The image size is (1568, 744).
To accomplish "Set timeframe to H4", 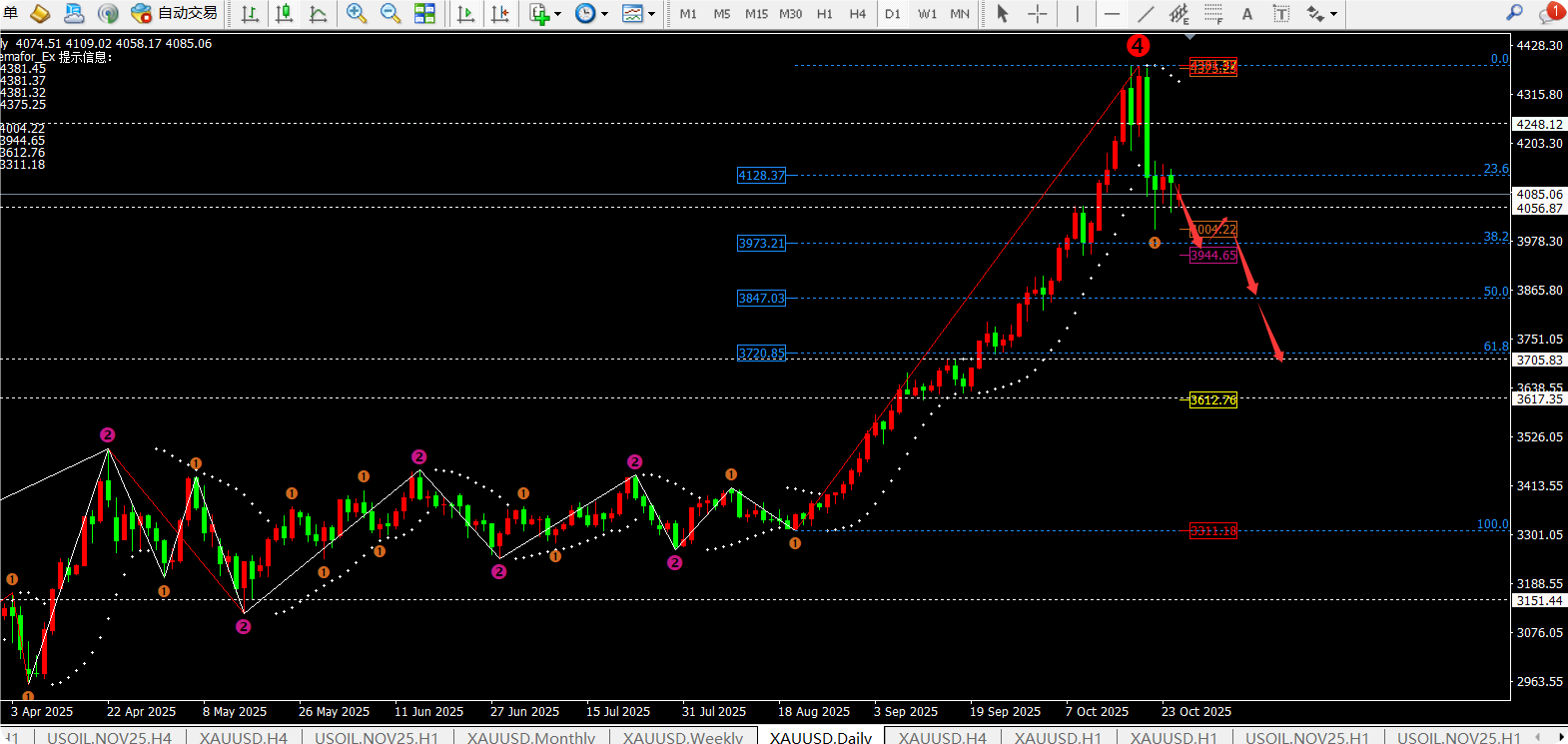I will (857, 14).
